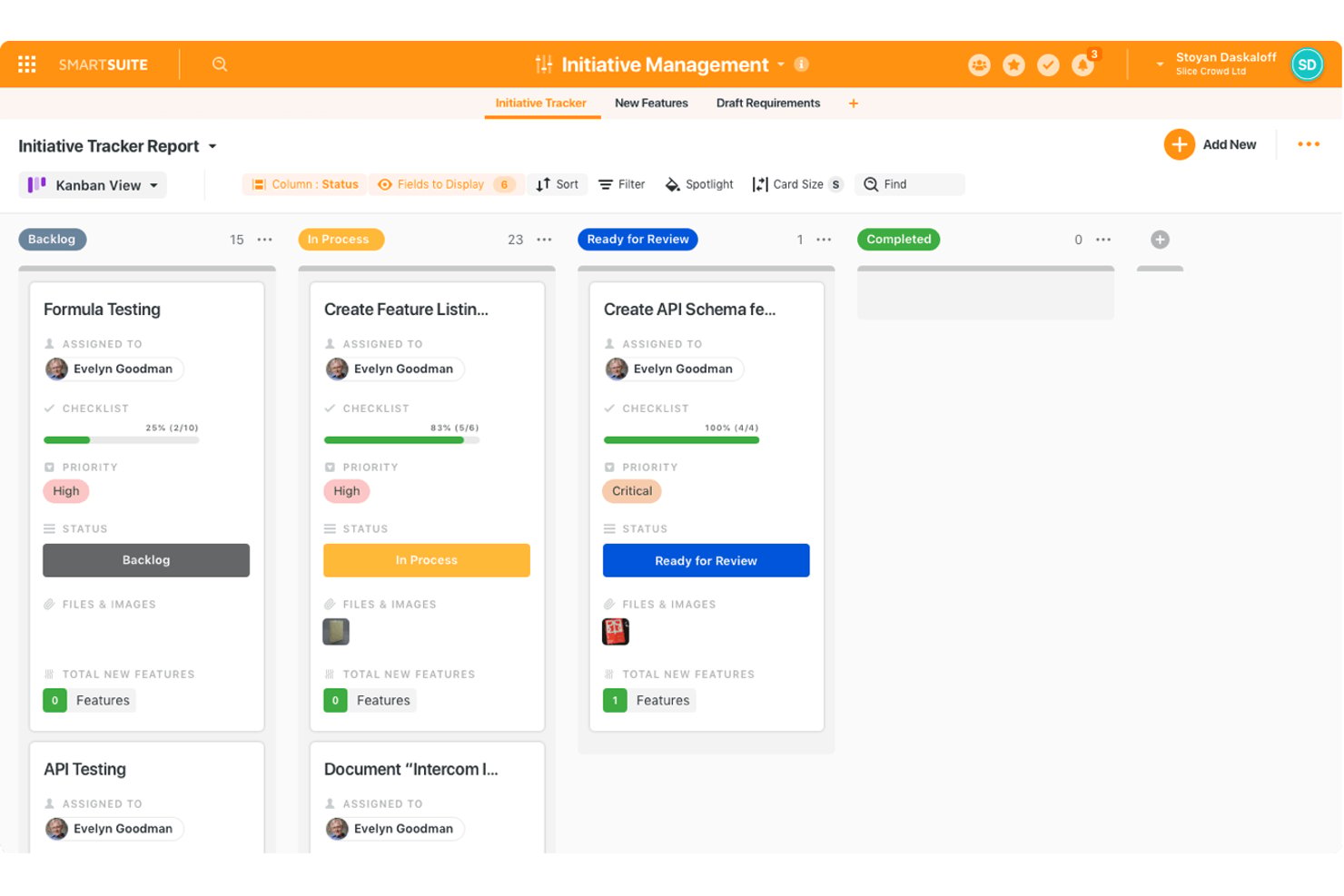Click the Initiative Management sliders icon
The image size is (1344, 896).
[x=544, y=64]
